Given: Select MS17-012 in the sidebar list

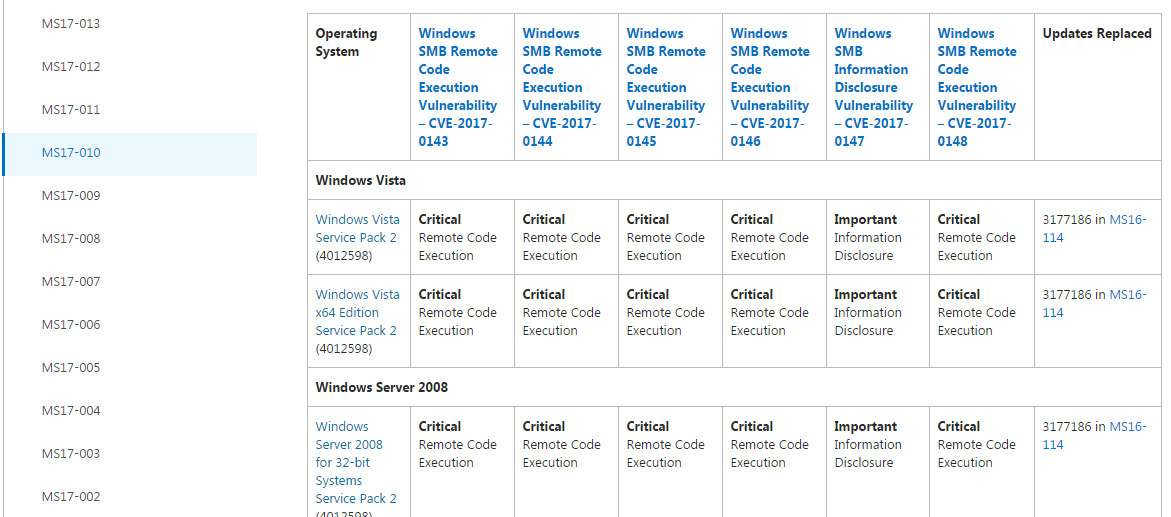Looking at the screenshot, I should [71, 66].
